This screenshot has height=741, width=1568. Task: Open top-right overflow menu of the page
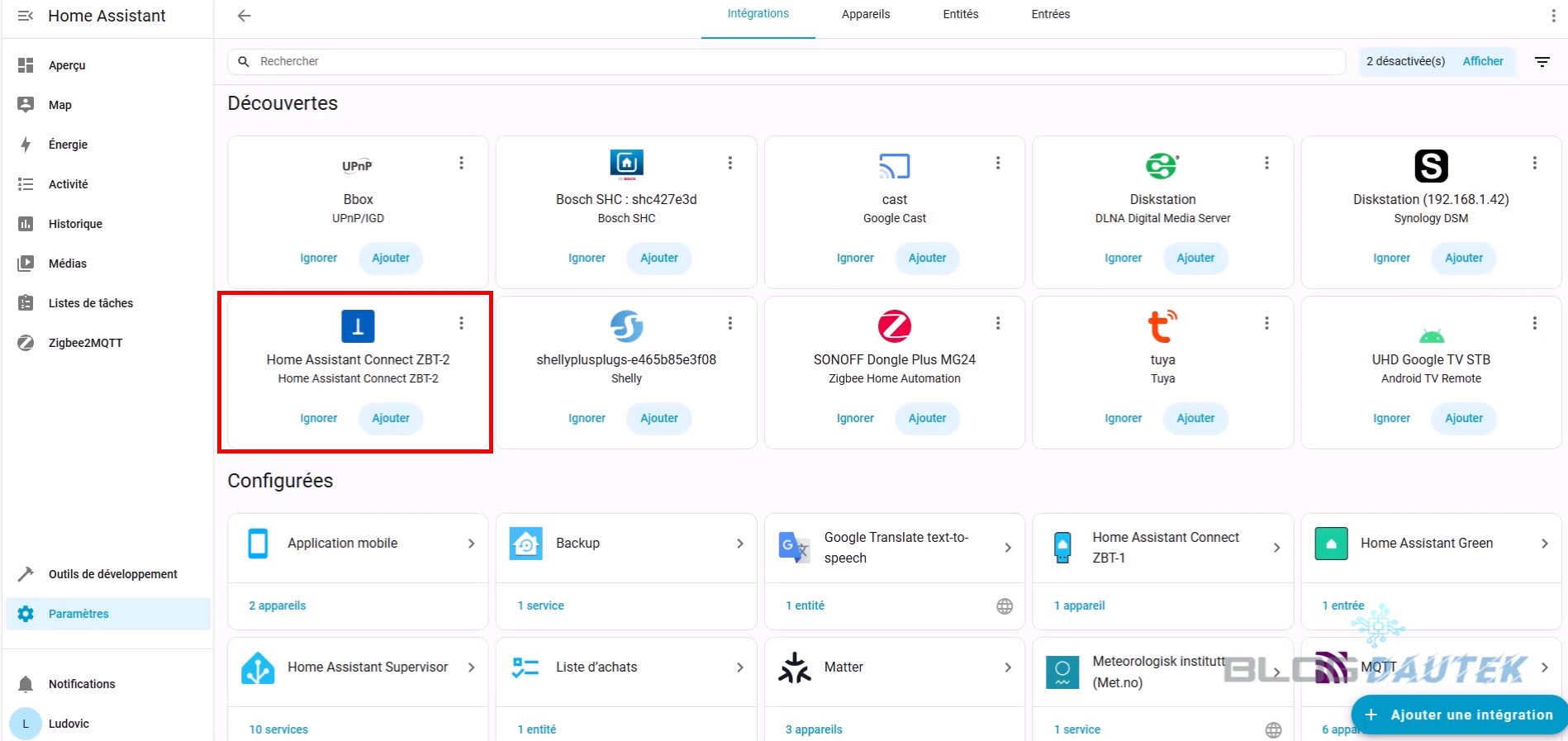[1553, 16]
